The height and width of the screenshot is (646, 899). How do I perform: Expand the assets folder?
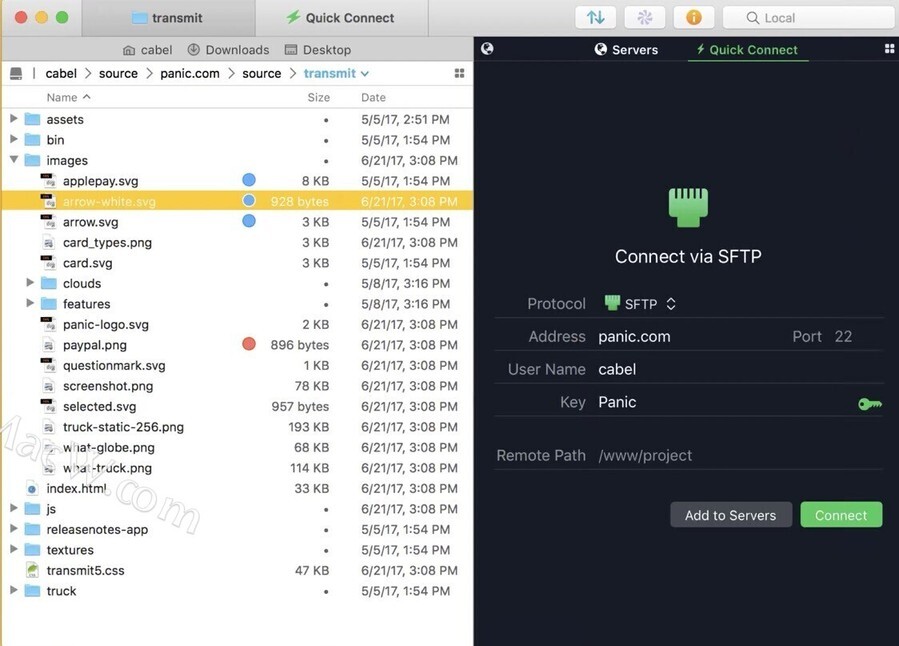click(14, 119)
